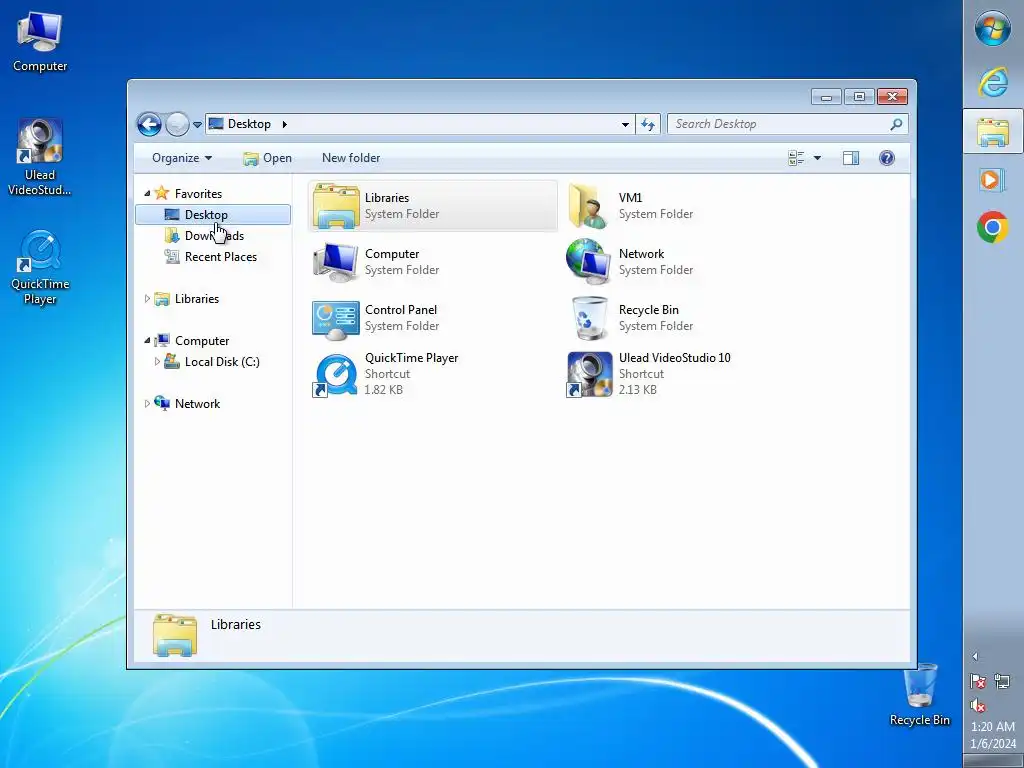Viewport: 1024px width, 768px height.
Task: Open the view options dropdown arrow
Action: (817, 158)
